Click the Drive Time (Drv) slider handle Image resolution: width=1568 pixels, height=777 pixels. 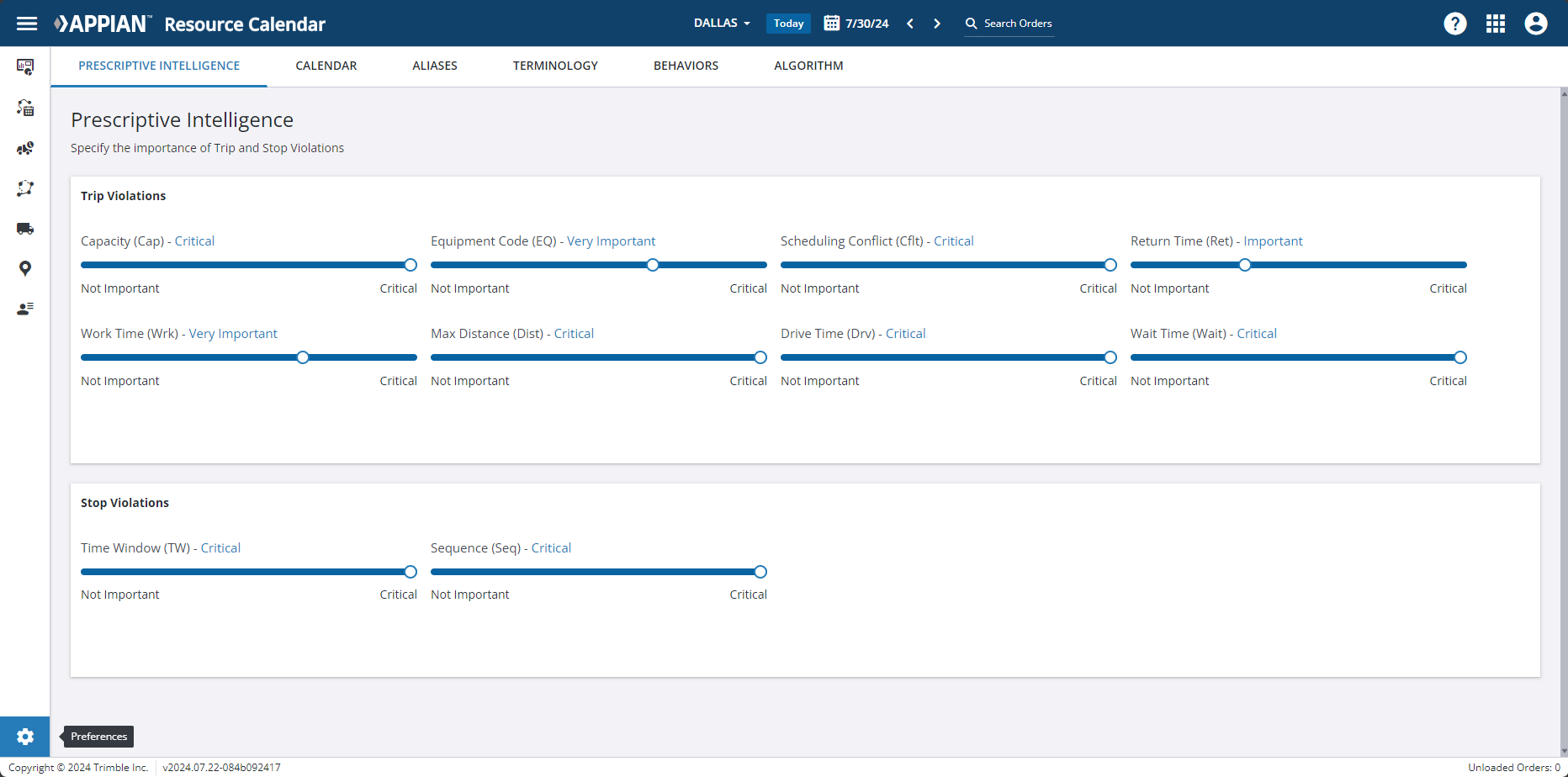click(1110, 357)
